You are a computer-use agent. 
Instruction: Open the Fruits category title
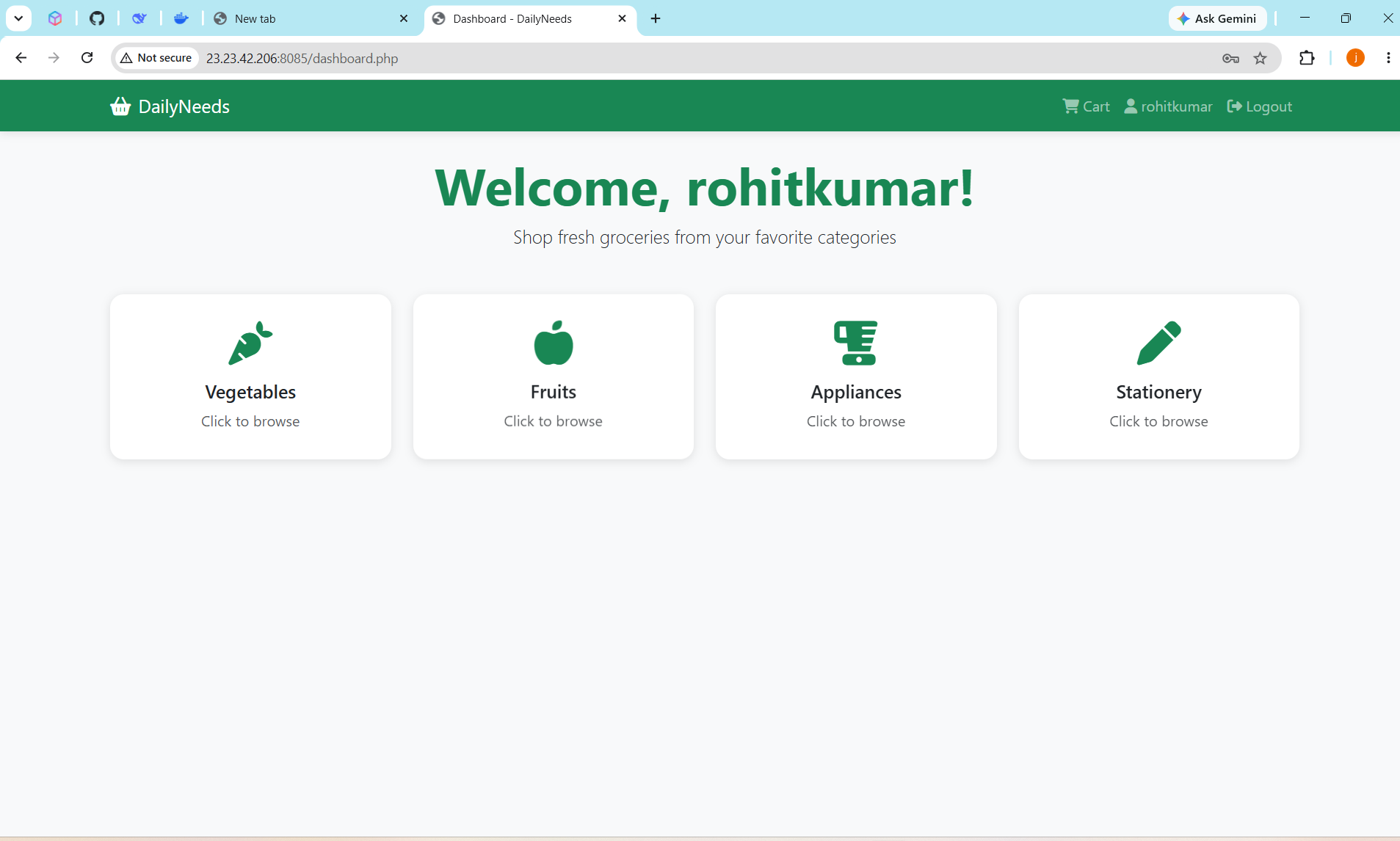point(554,392)
